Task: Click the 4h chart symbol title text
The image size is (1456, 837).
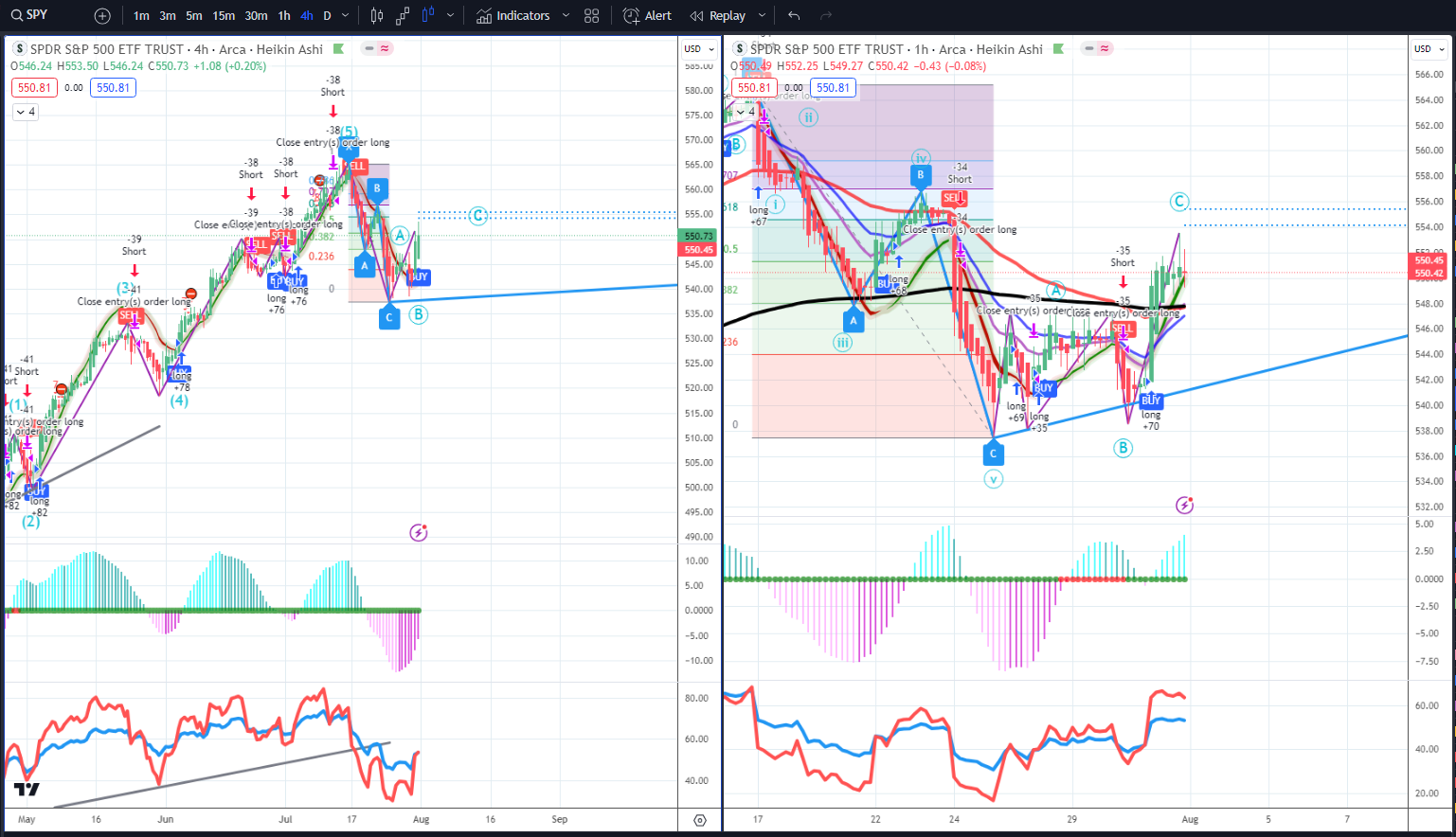Action: coord(176,49)
